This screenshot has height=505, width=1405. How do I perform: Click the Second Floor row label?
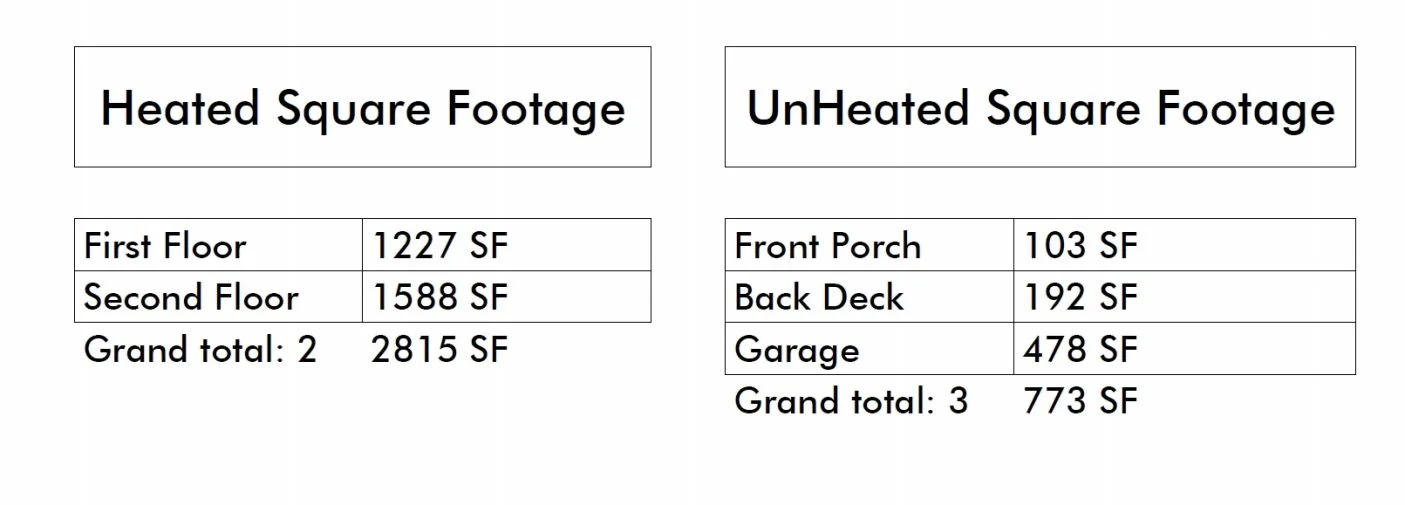click(x=191, y=298)
